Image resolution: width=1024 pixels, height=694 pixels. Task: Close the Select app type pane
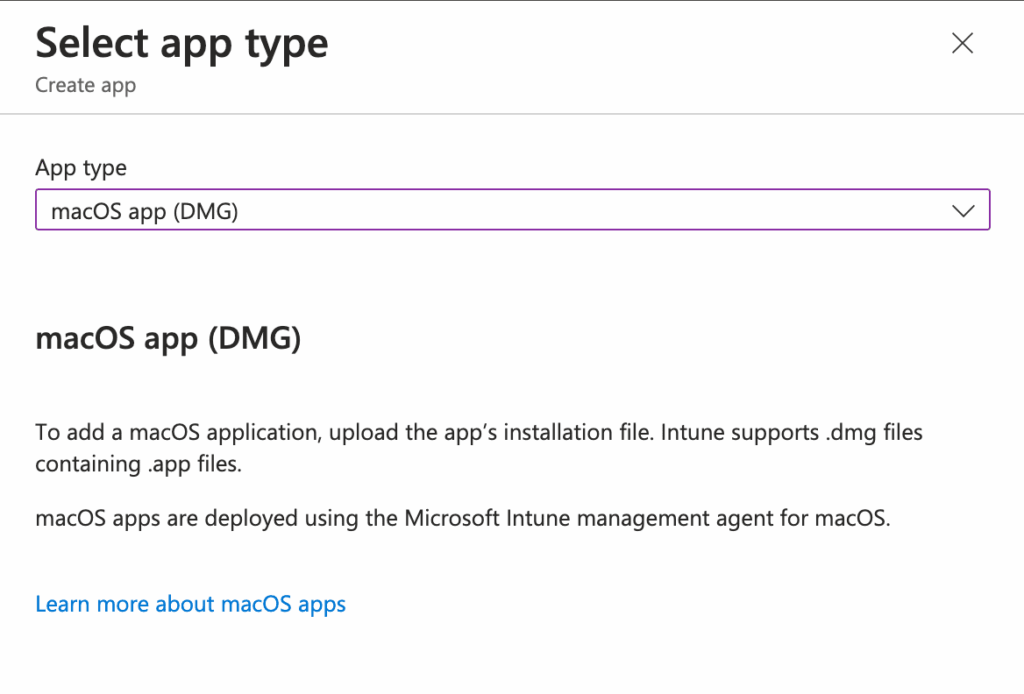coord(962,43)
